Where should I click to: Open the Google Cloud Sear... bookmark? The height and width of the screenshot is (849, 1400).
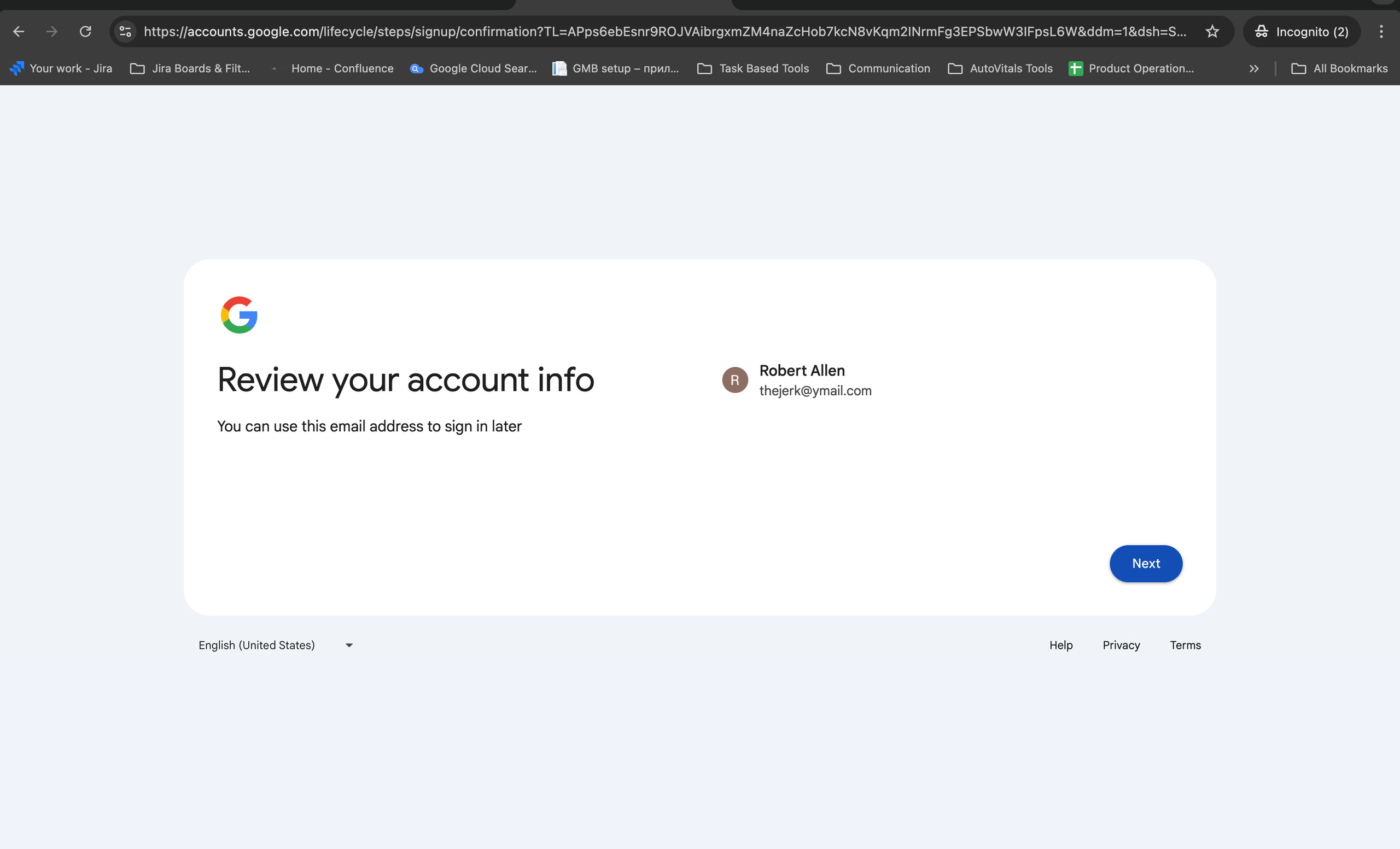(x=473, y=69)
